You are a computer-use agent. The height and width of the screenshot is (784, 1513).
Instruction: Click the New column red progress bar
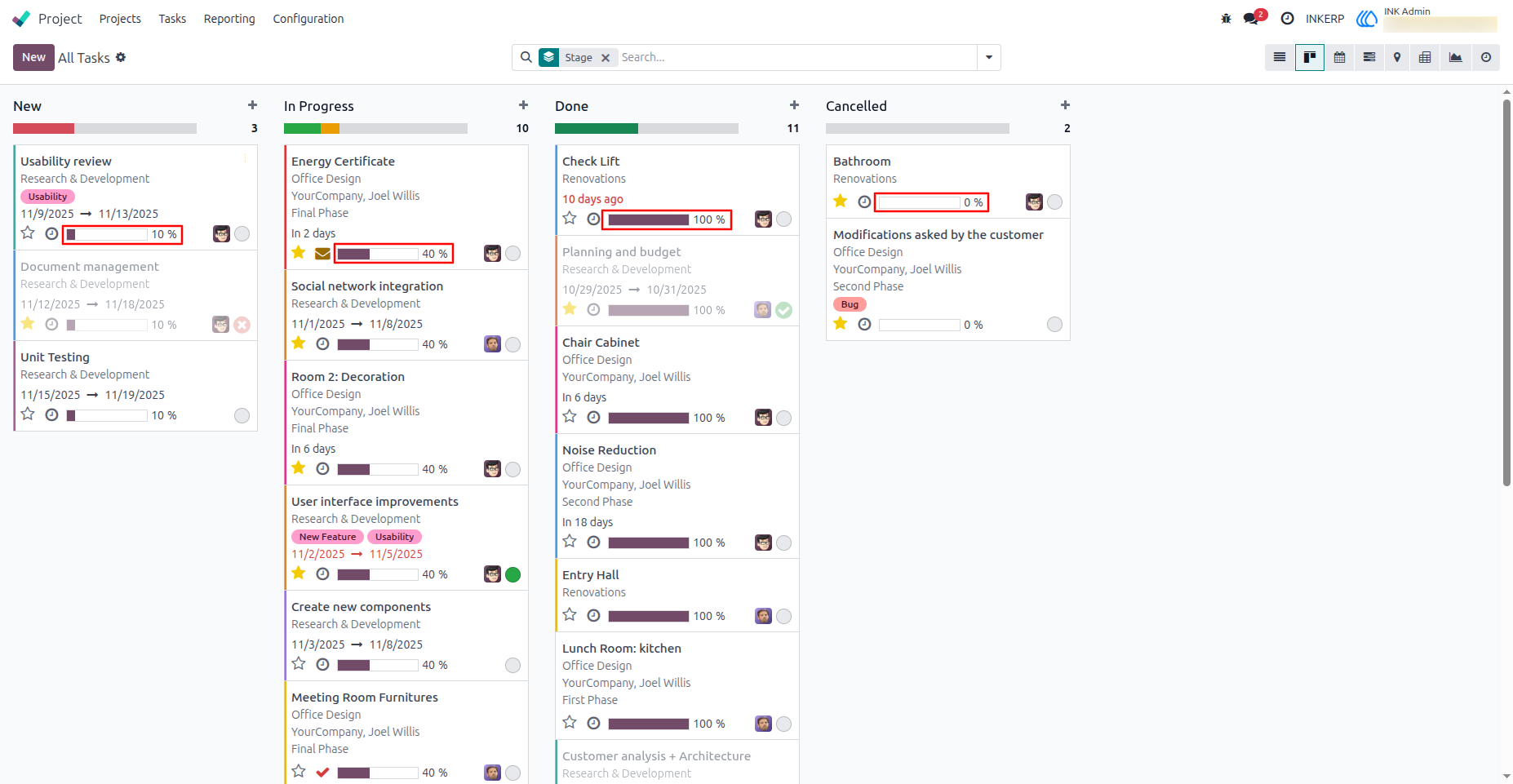[x=43, y=128]
